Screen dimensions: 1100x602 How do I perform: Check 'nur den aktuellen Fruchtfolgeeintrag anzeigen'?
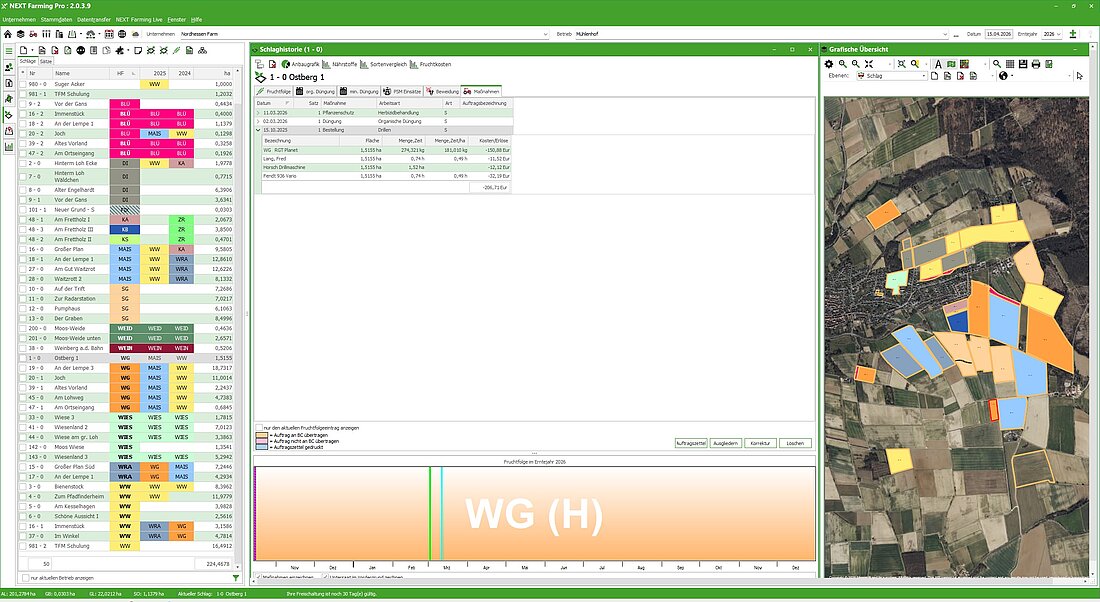(x=259, y=427)
